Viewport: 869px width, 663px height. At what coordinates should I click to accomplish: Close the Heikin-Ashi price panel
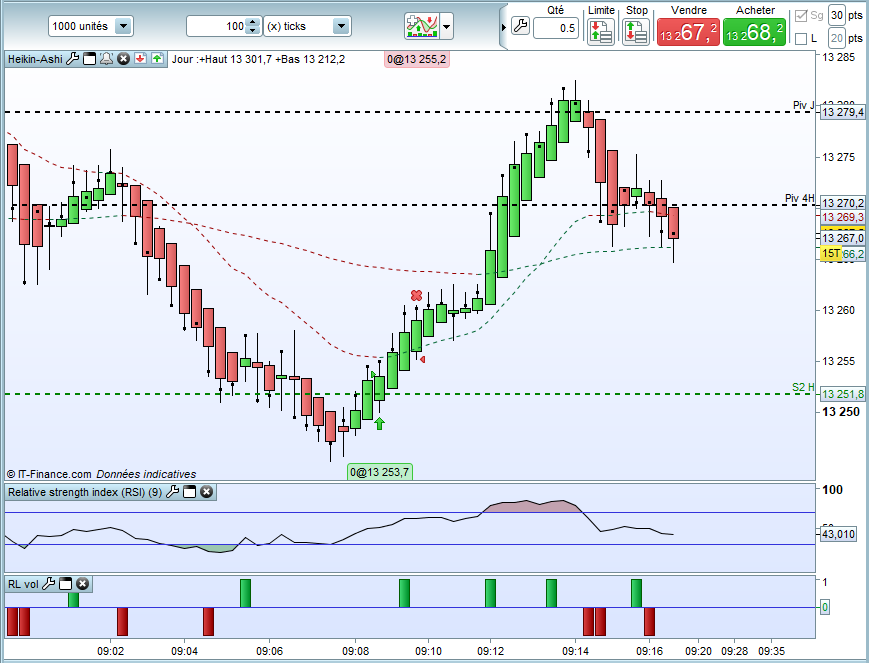124,59
